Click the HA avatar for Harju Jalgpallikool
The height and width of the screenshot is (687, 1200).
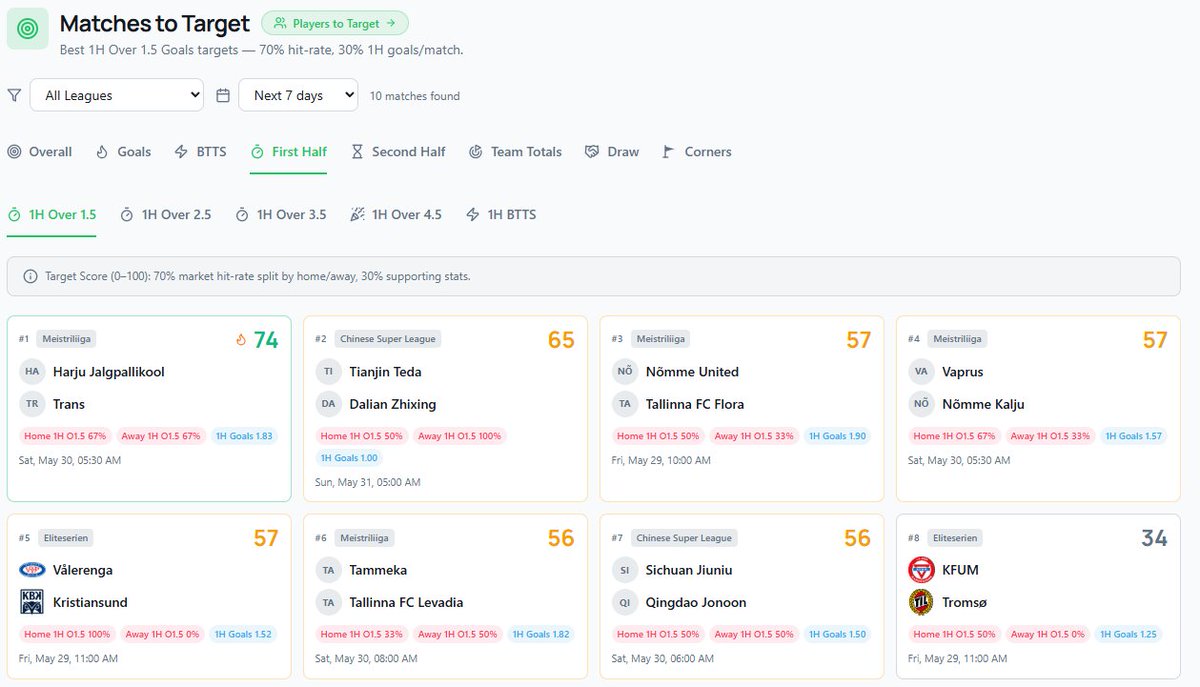tap(32, 371)
